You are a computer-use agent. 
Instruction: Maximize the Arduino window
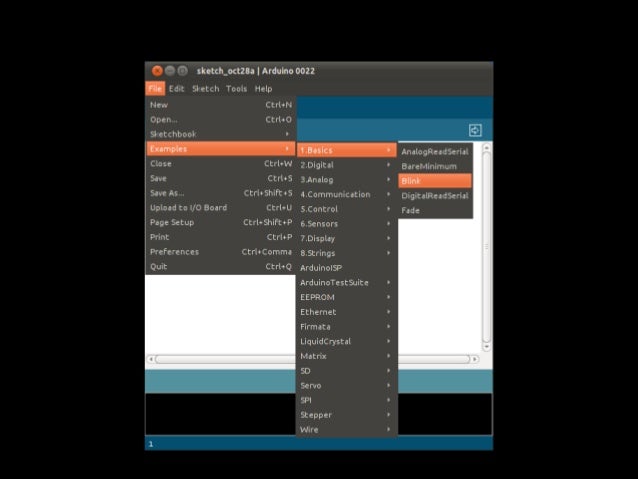(x=183, y=71)
